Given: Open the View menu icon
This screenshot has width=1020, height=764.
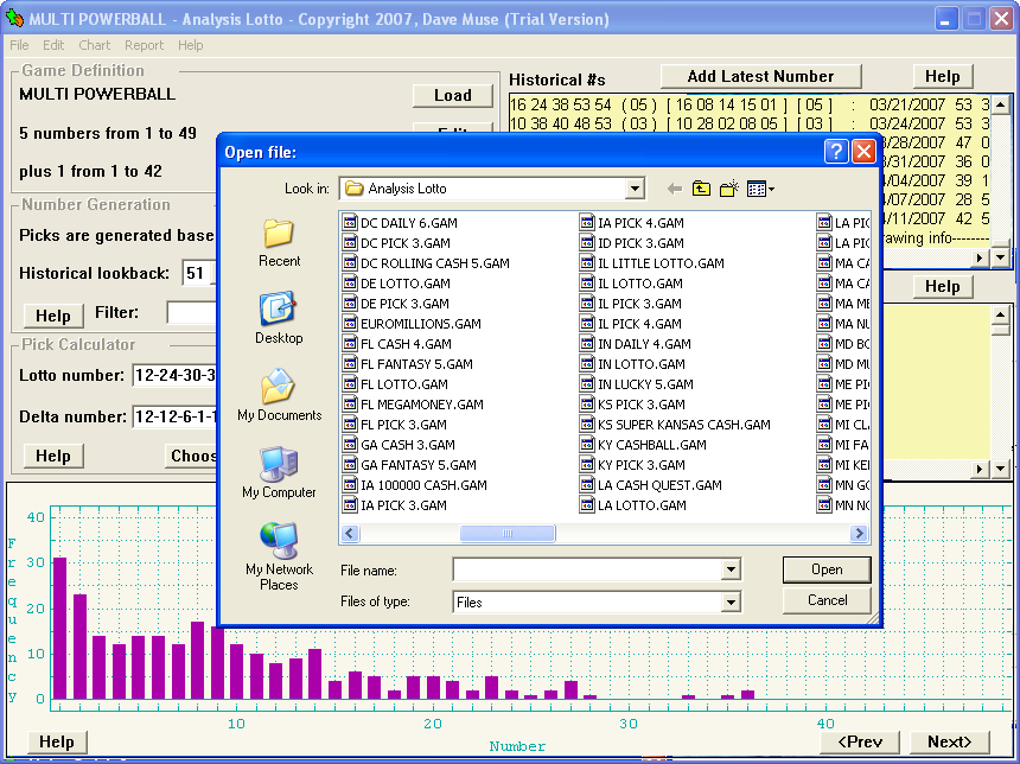Looking at the screenshot, I should (x=760, y=189).
